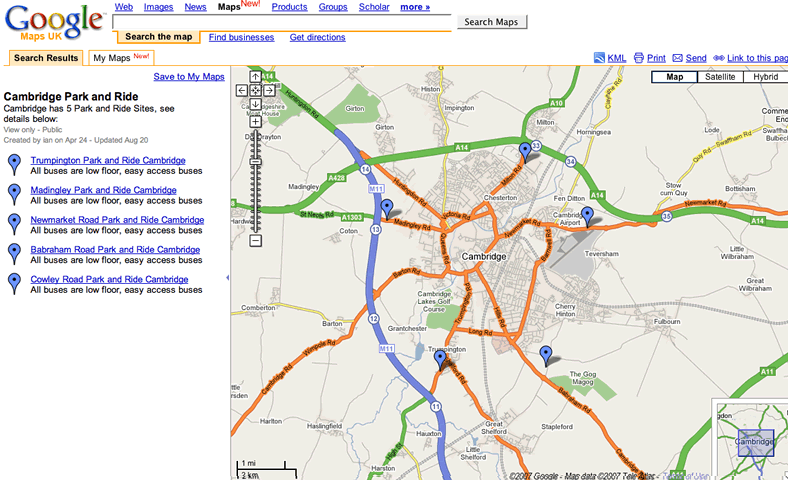Click the map marker at Trumpington

pos(440,360)
